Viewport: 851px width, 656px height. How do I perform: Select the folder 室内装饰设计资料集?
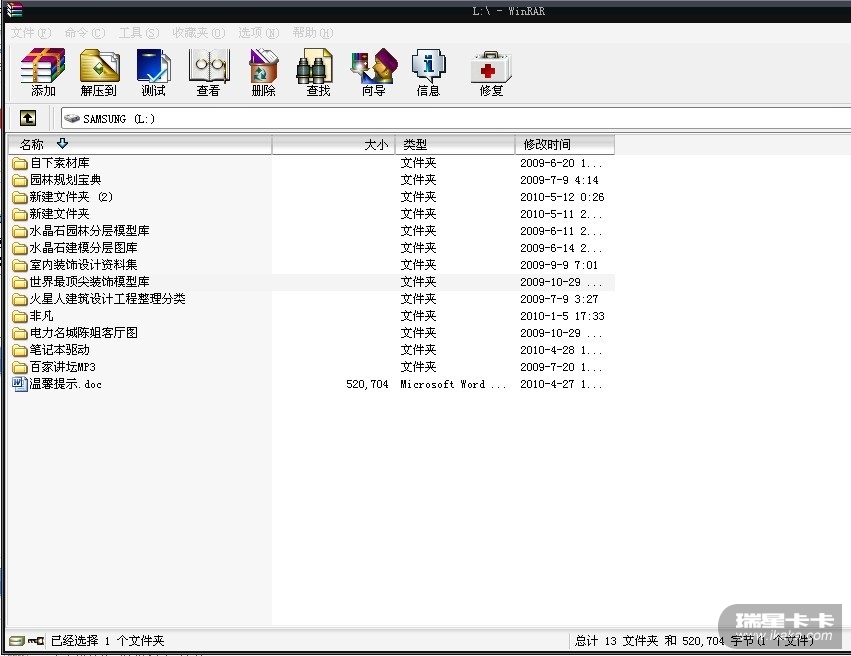click(84, 265)
